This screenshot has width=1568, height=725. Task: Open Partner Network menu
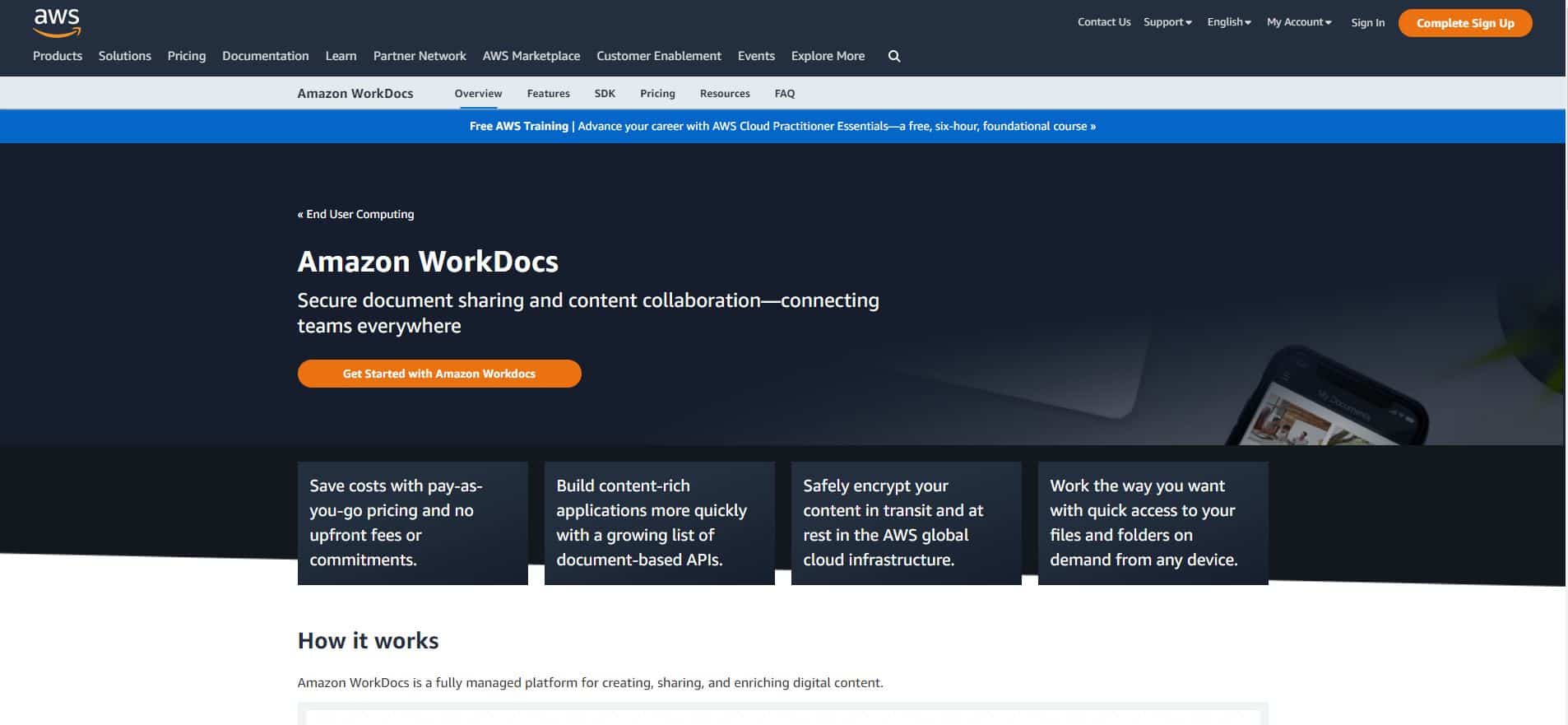420,56
